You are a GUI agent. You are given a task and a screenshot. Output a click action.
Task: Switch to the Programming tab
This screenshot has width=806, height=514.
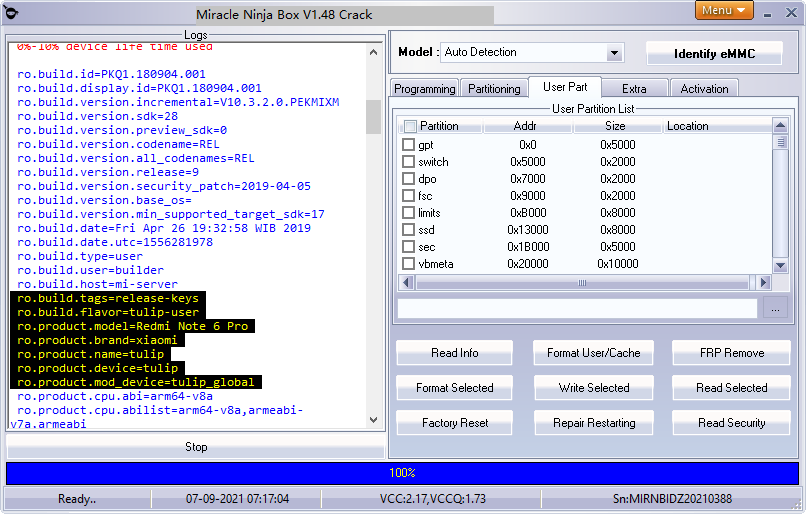point(425,88)
